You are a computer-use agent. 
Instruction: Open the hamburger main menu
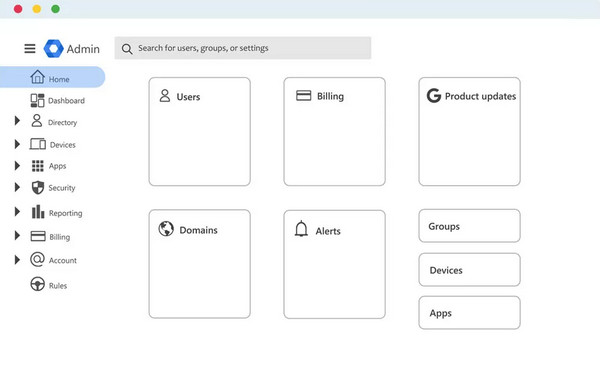coord(30,49)
